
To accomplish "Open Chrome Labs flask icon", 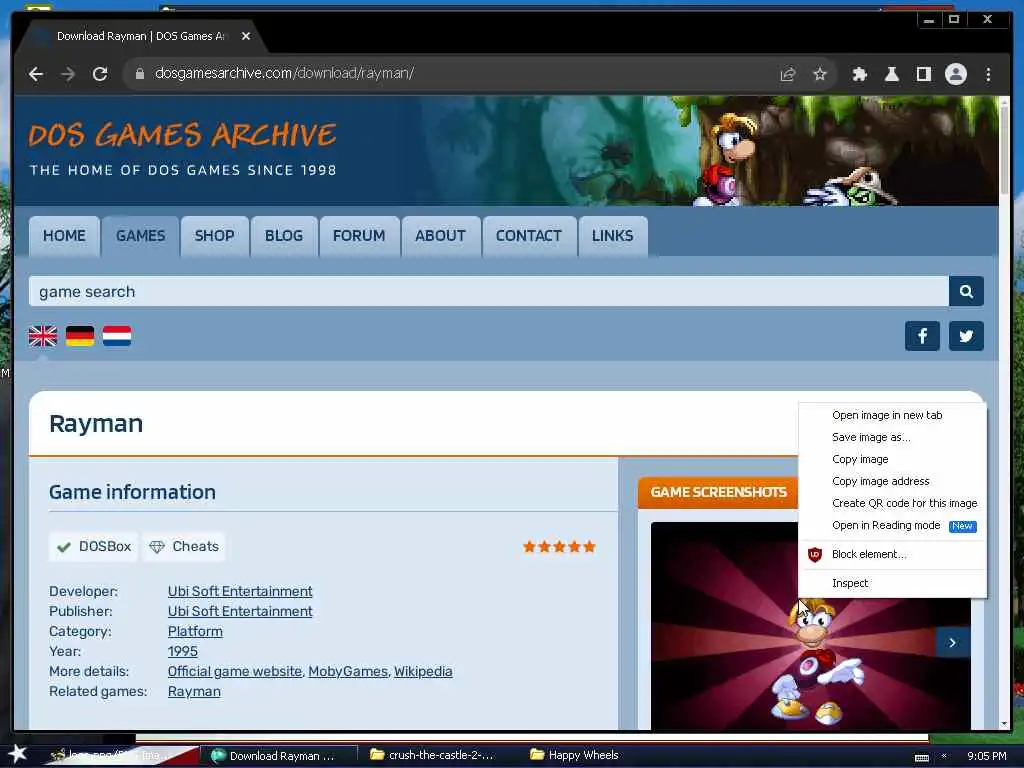I will (x=891, y=74).
